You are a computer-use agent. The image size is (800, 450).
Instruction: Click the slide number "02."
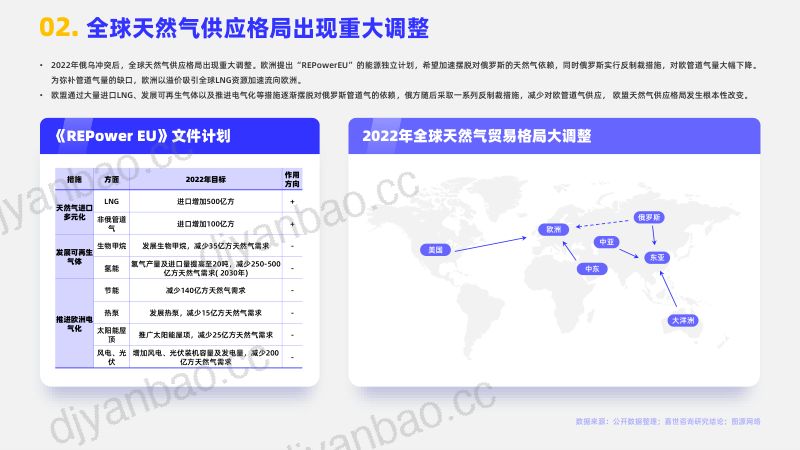(59, 27)
